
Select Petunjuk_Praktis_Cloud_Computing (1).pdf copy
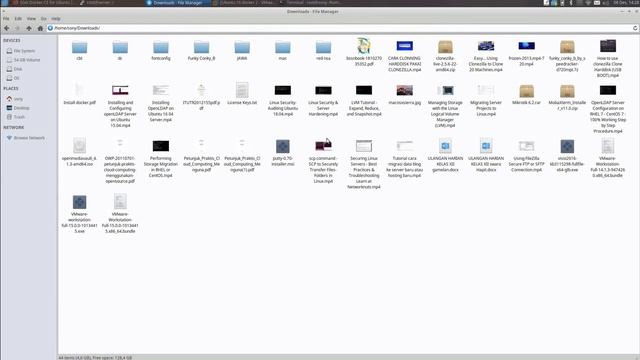[x=242, y=156]
